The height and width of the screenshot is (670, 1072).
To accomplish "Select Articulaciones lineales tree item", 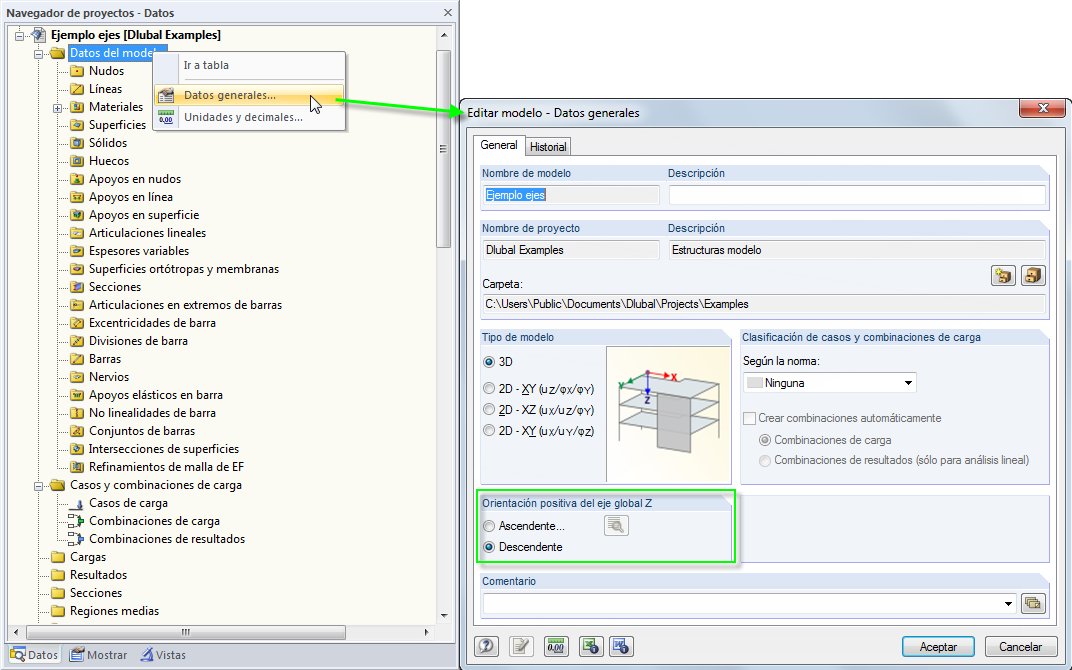I will click(x=148, y=233).
